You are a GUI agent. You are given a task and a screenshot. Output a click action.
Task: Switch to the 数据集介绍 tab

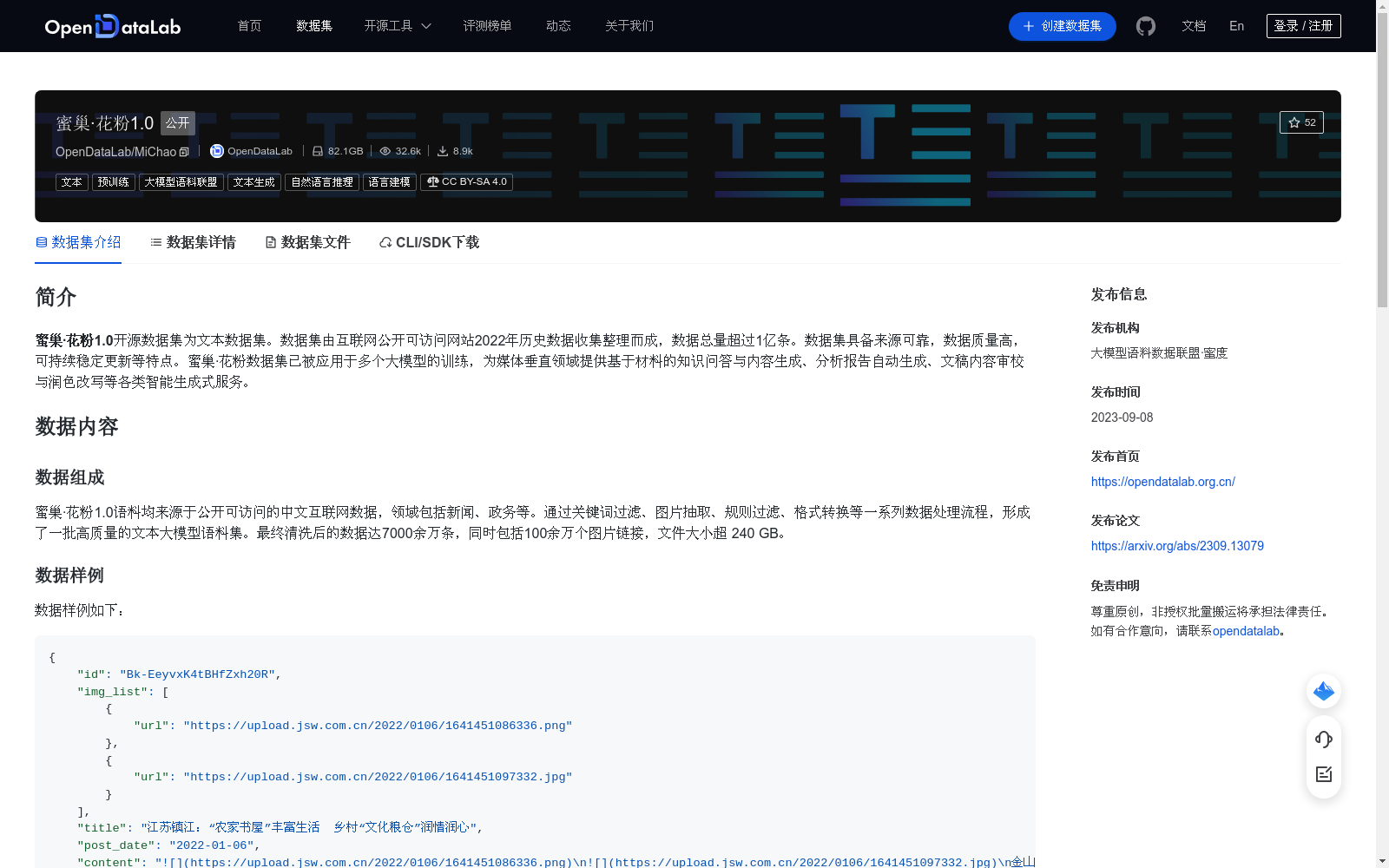(78, 242)
